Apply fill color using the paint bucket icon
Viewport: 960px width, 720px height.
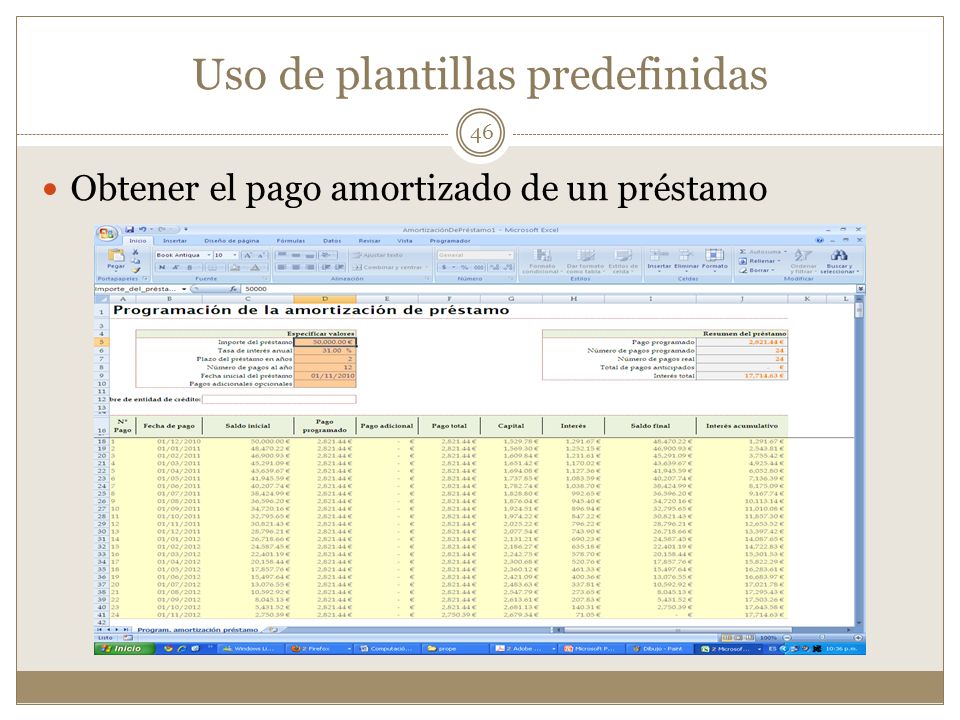pos(234,268)
